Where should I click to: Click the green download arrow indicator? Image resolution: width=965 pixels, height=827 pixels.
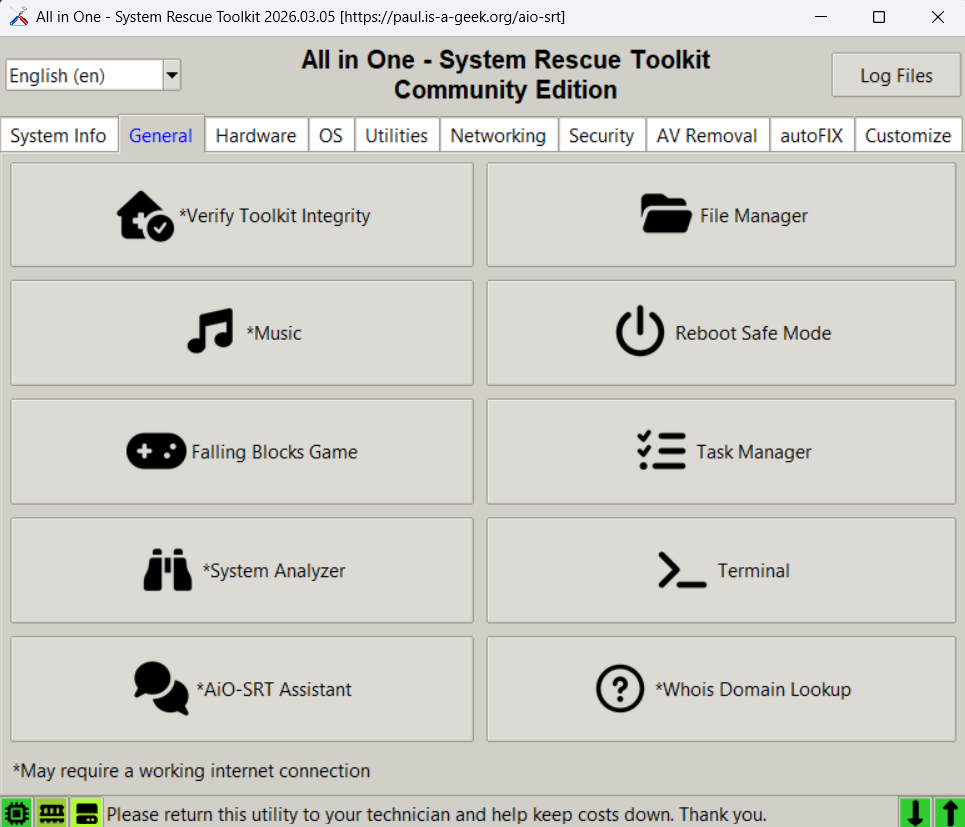pos(914,813)
